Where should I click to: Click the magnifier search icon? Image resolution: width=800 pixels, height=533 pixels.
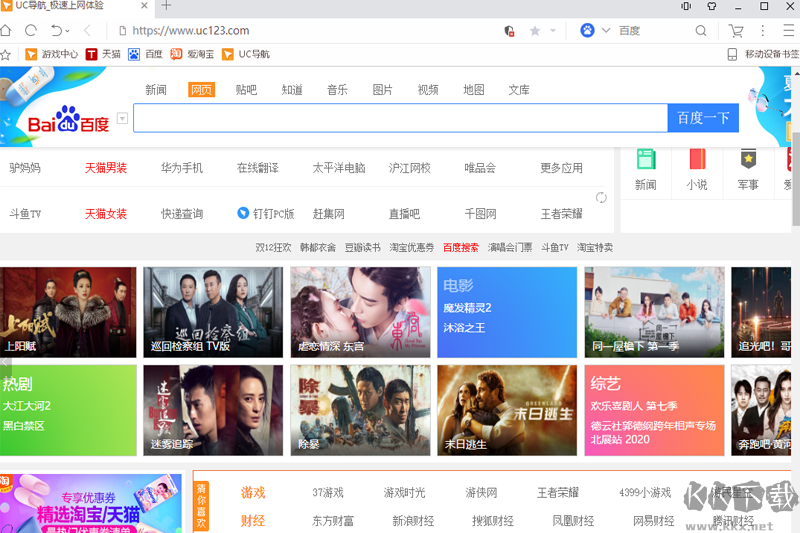(701, 31)
